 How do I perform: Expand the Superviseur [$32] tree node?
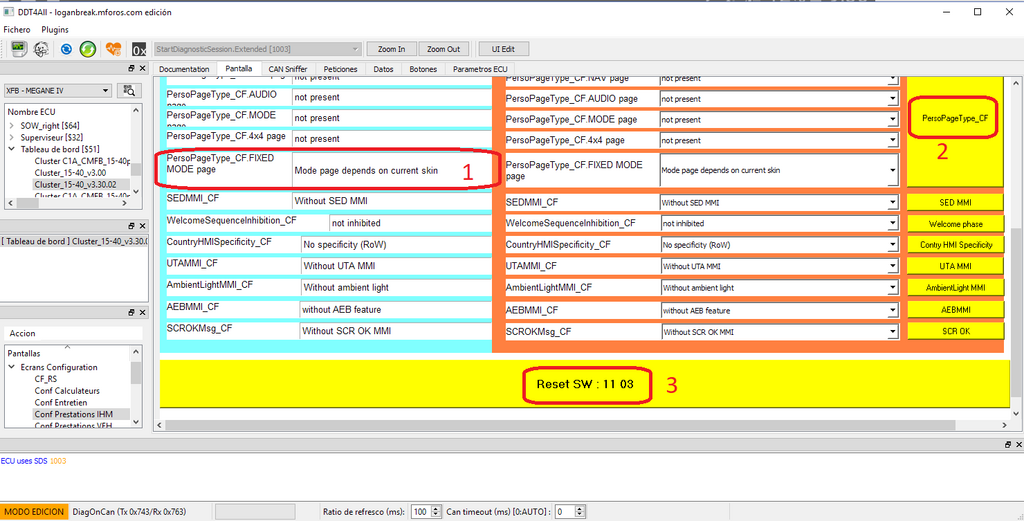12,137
